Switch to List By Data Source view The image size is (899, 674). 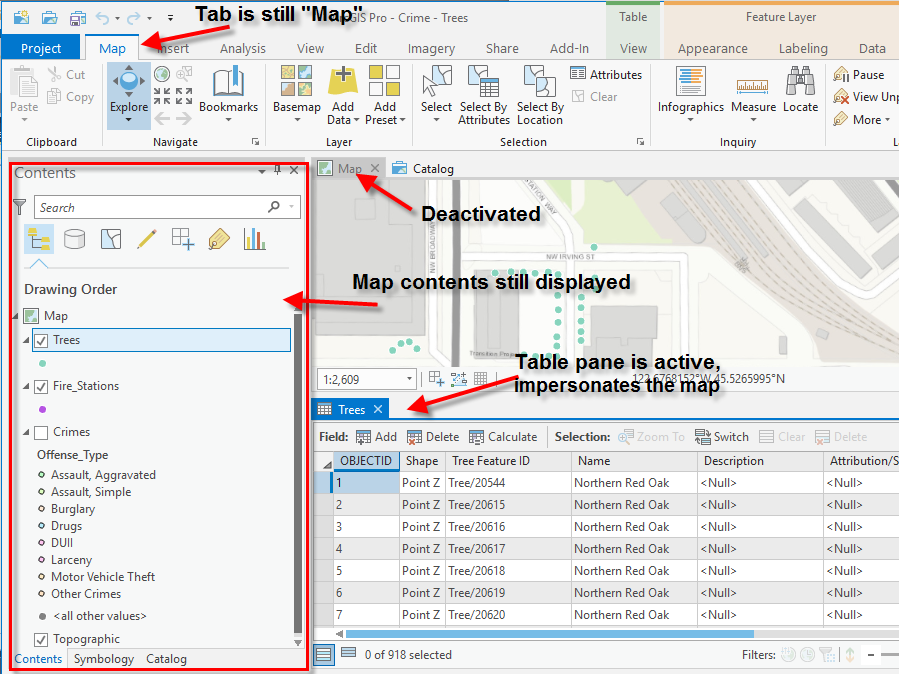[x=74, y=238]
